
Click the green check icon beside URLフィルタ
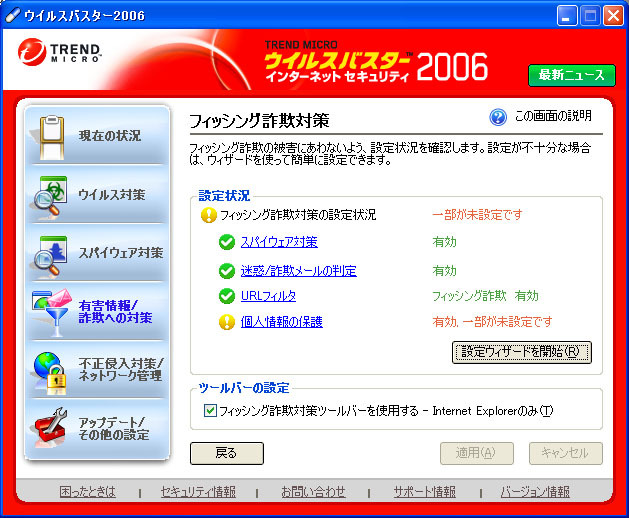pyautogui.click(x=227, y=296)
